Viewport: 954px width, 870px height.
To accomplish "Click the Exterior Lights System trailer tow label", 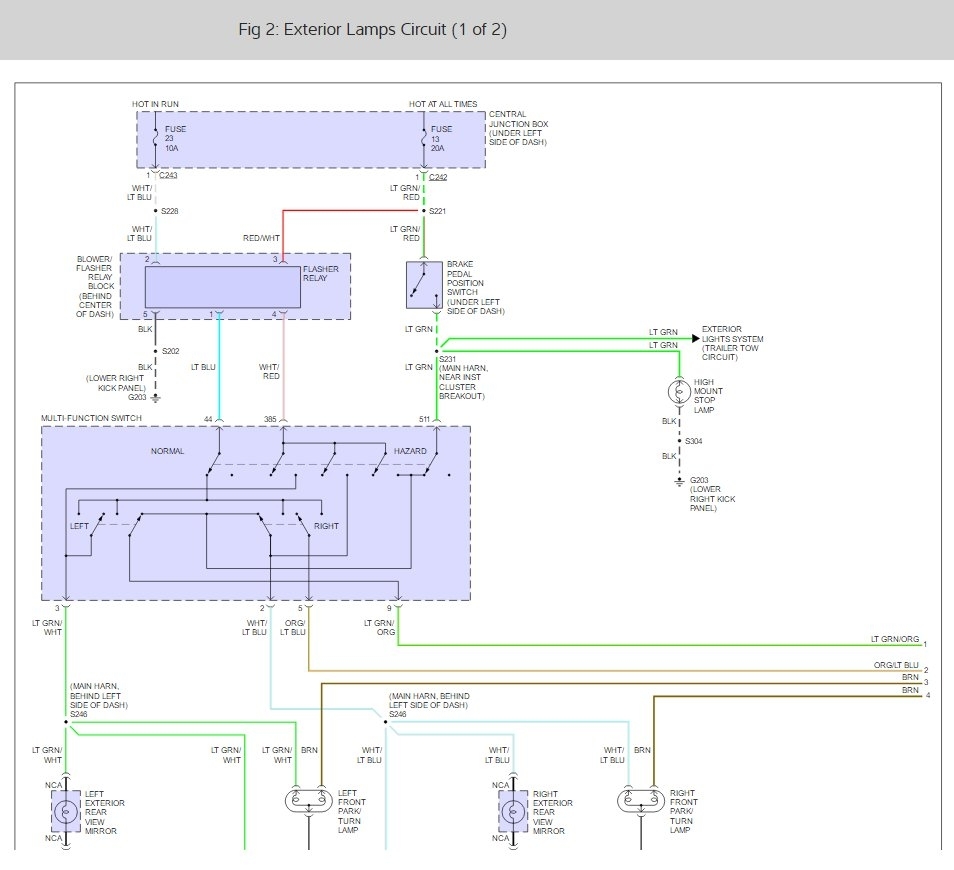I will 730,342.
